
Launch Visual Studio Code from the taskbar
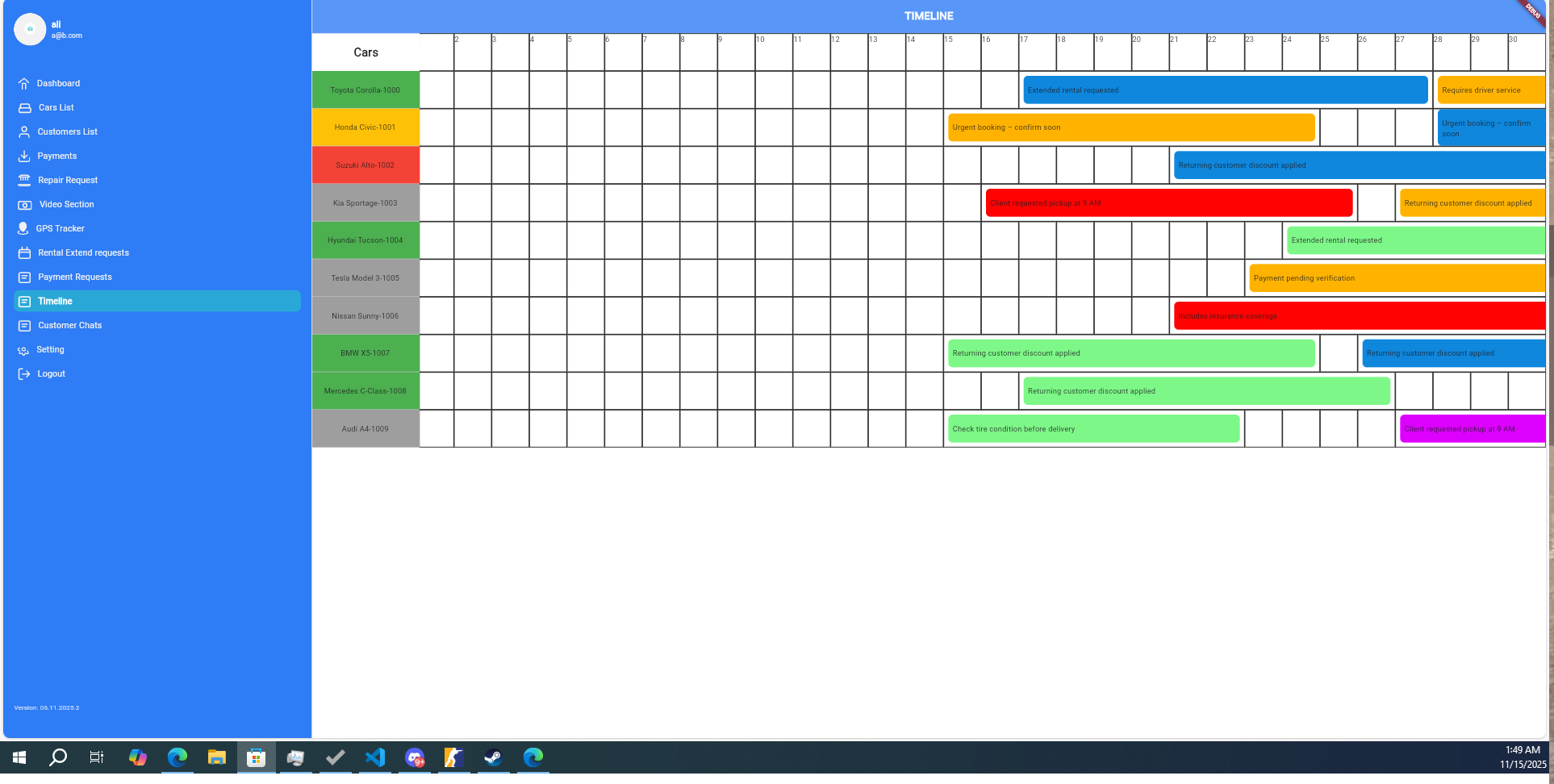[375, 758]
